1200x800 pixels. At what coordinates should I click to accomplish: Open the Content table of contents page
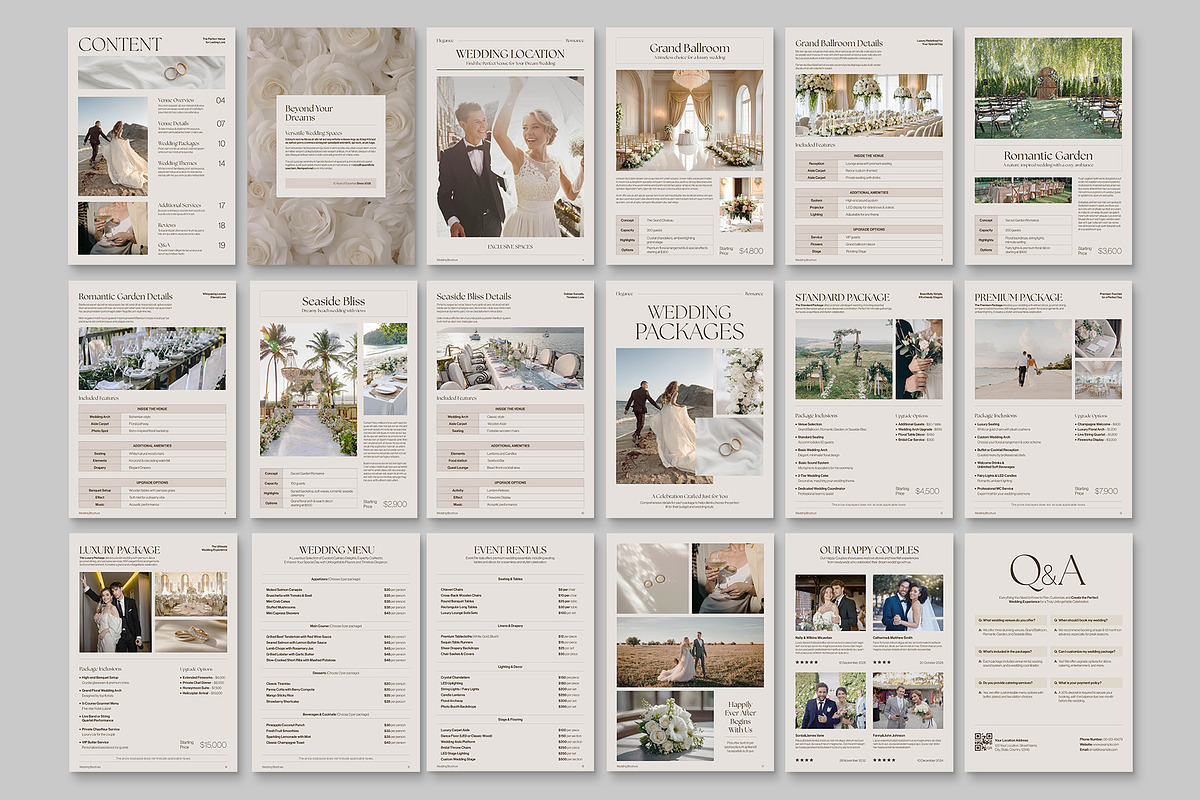(x=152, y=146)
